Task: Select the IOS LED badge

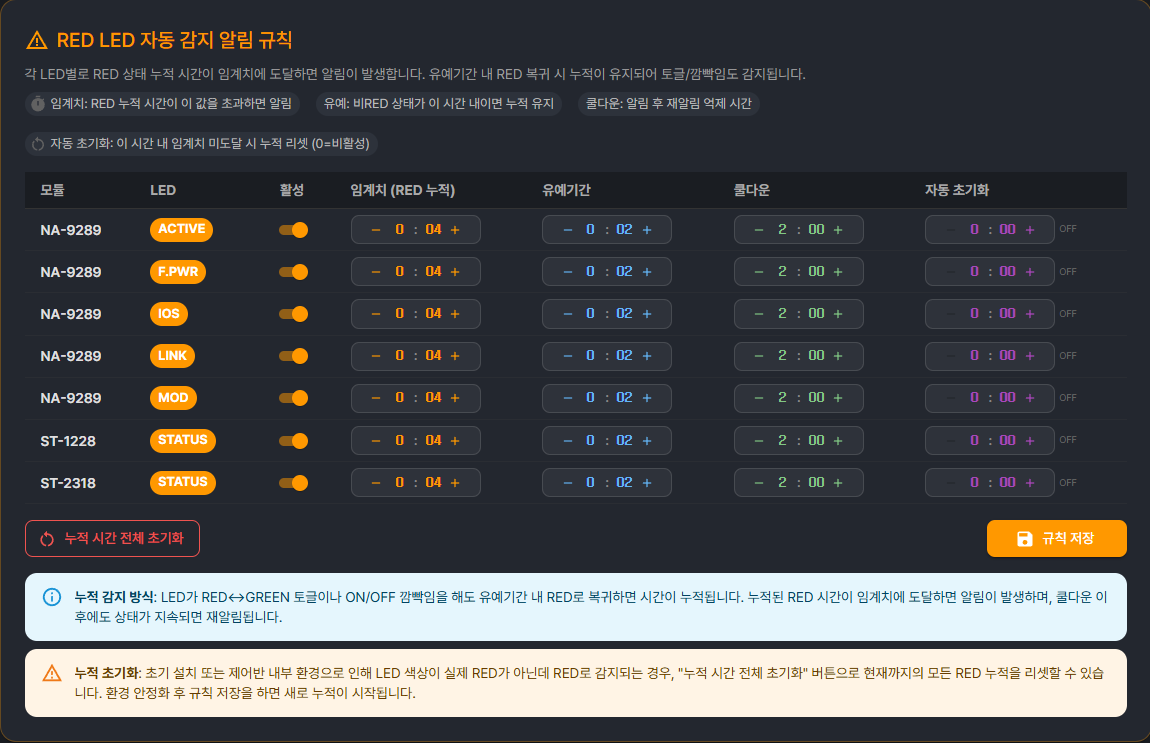Action: [x=169, y=313]
